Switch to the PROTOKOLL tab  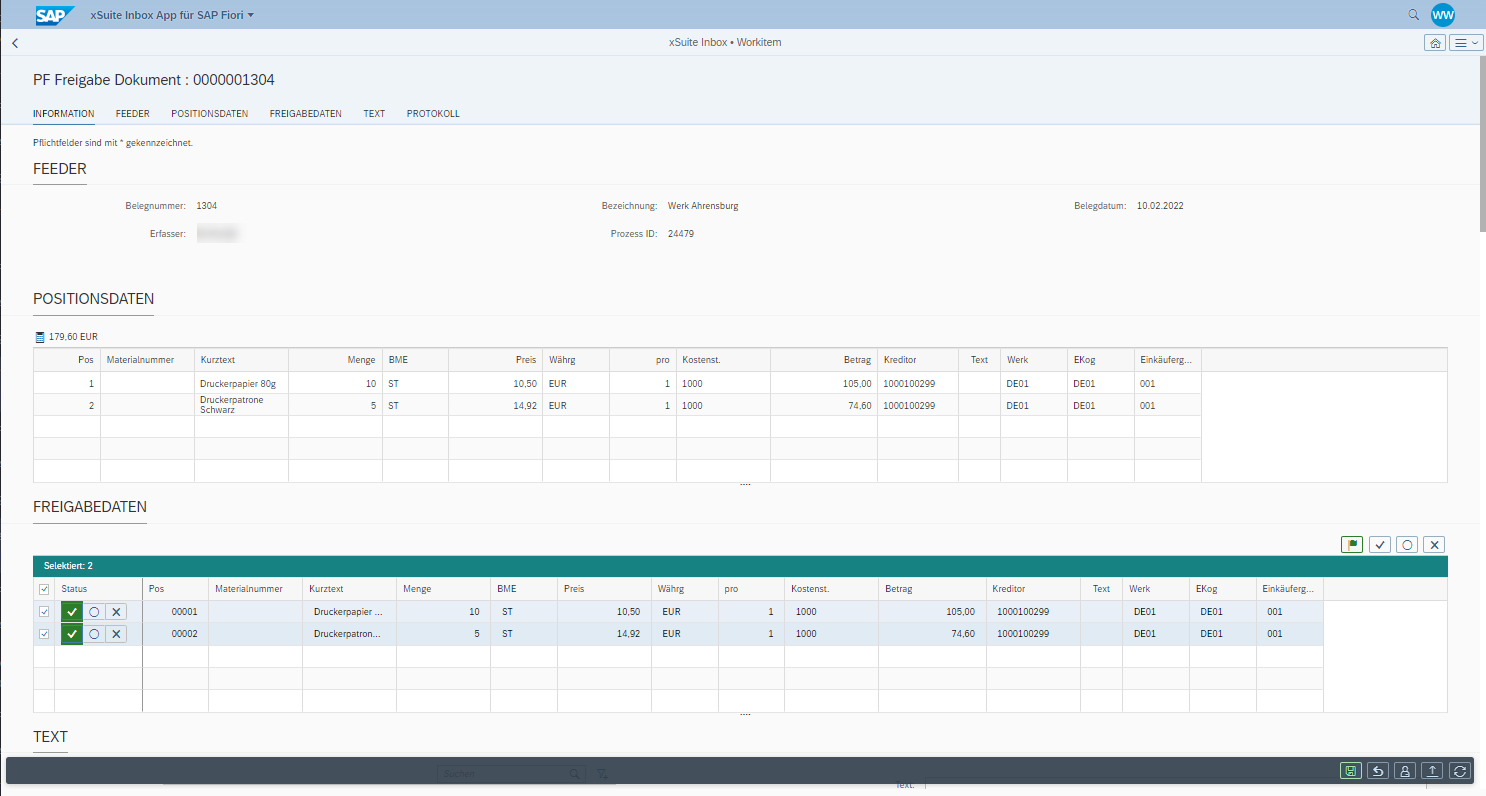[x=433, y=114]
